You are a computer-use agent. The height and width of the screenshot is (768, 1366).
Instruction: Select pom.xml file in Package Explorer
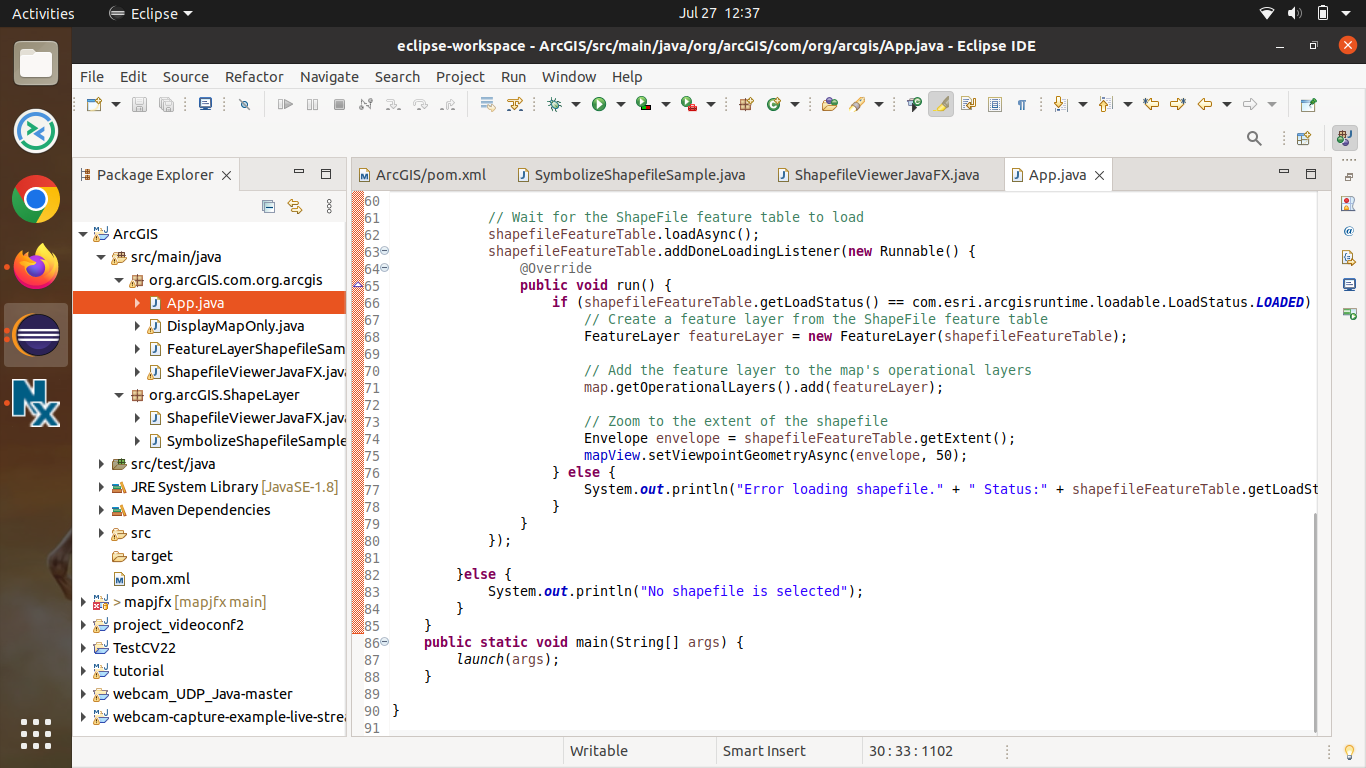(160, 579)
